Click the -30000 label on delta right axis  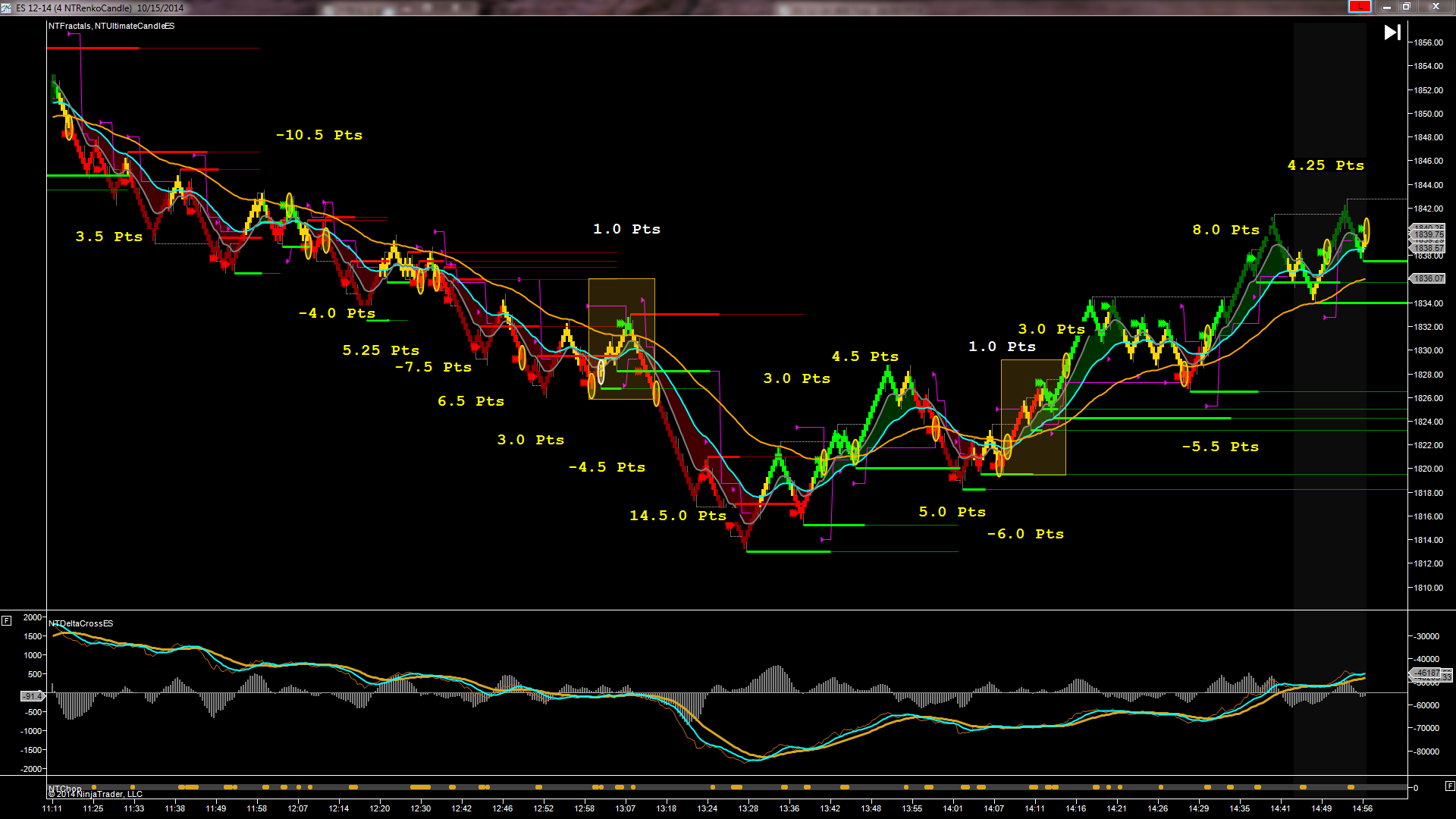(x=1426, y=636)
